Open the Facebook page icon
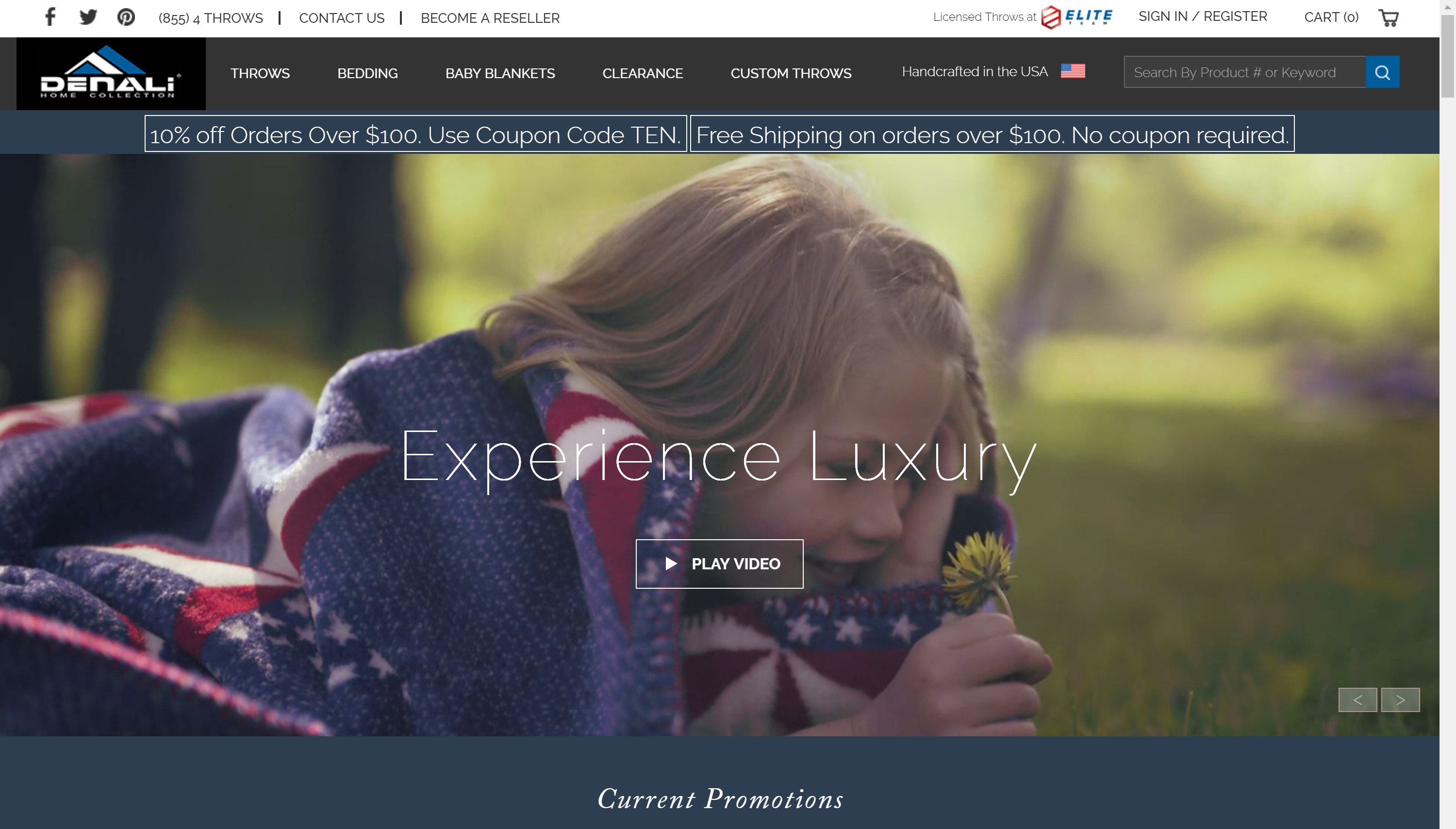The width and height of the screenshot is (1456, 829). pyautogui.click(x=50, y=17)
